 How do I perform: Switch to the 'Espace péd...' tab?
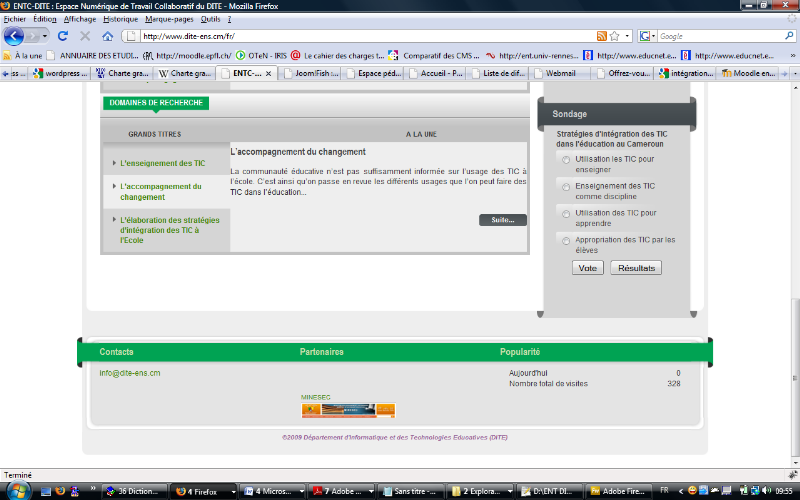(374, 73)
